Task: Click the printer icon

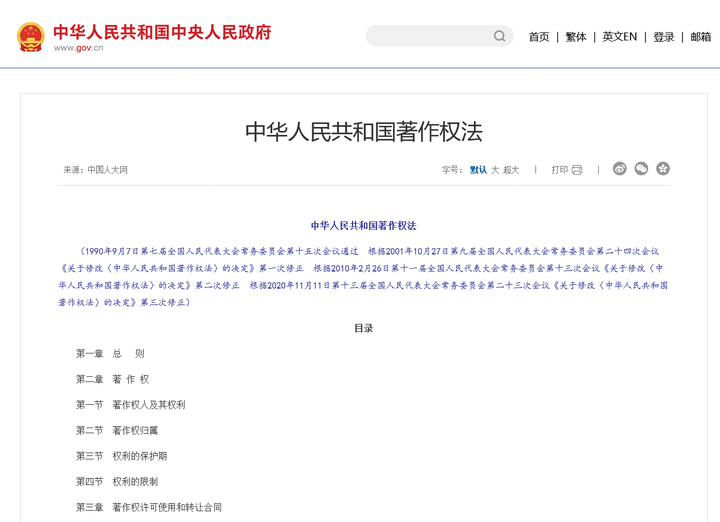Action: tap(577, 170)
